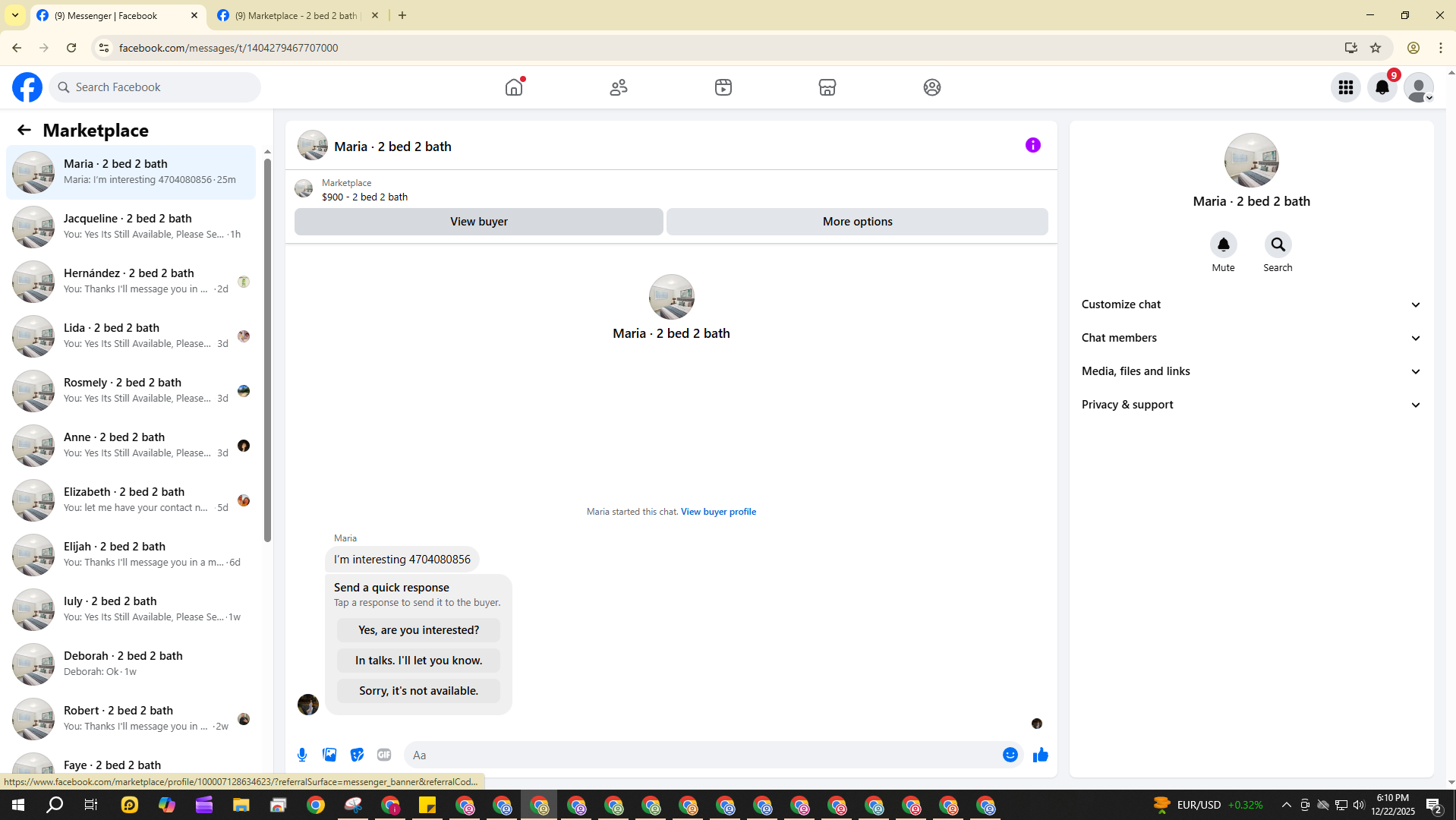Open File Explorer from taskbar

click(241, 806)
